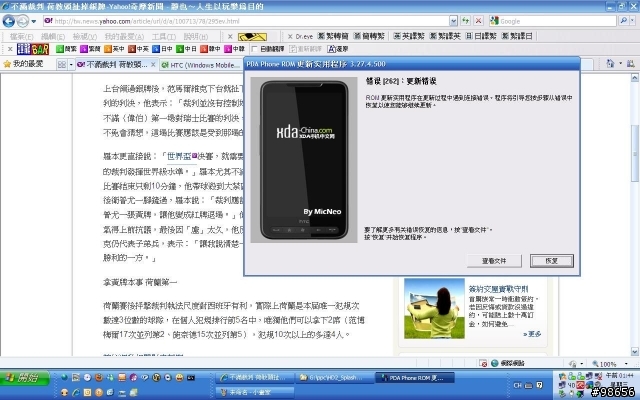
Task: Click the Home icon in command bar
Action: pyautogui.click(x=610, y=64)
